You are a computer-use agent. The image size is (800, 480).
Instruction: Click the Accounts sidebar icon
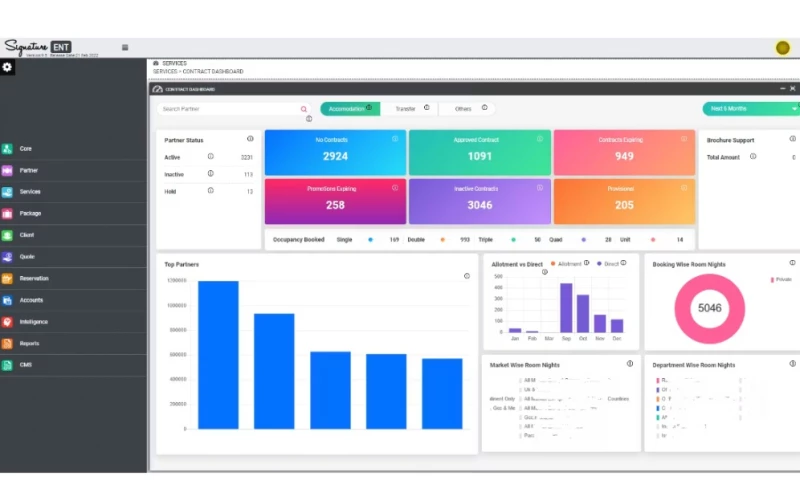coord(7,300)
